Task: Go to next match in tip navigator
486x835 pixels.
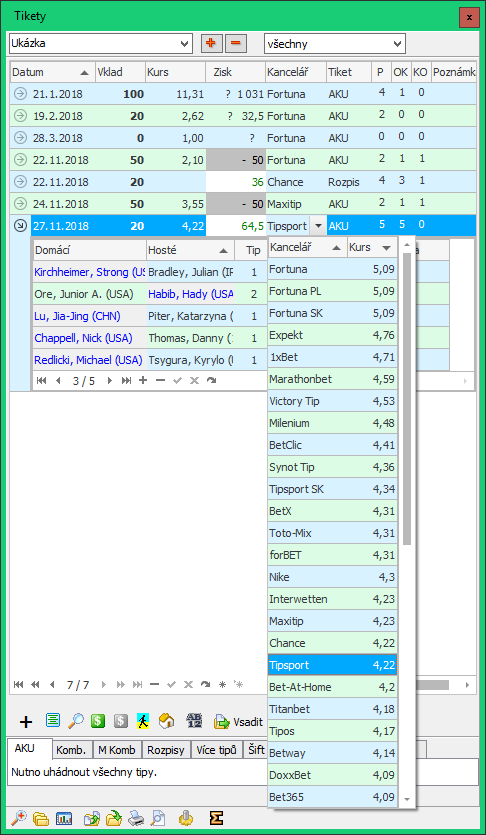Action: 110,380
